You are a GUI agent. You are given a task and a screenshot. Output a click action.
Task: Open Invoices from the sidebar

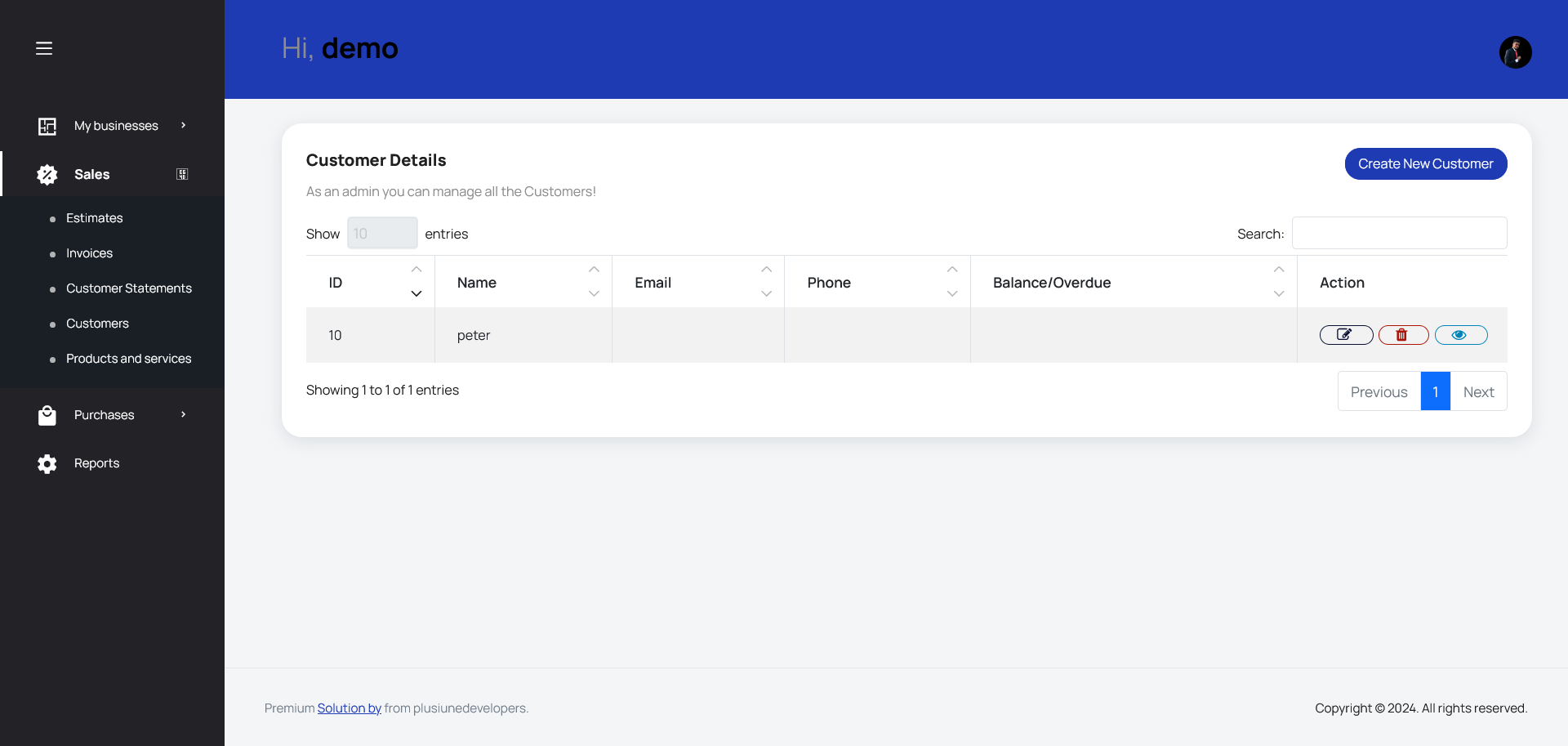[88, 253]
